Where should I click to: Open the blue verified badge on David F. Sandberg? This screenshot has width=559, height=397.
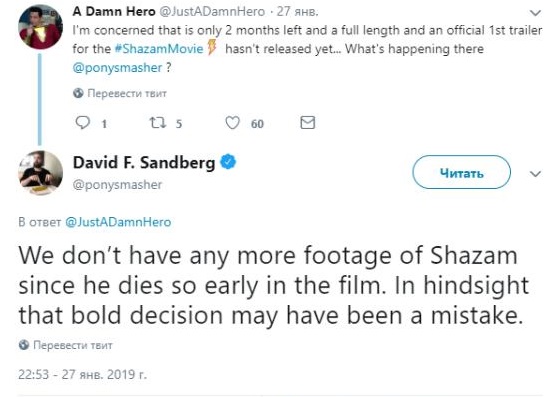[x=228, y=163]
